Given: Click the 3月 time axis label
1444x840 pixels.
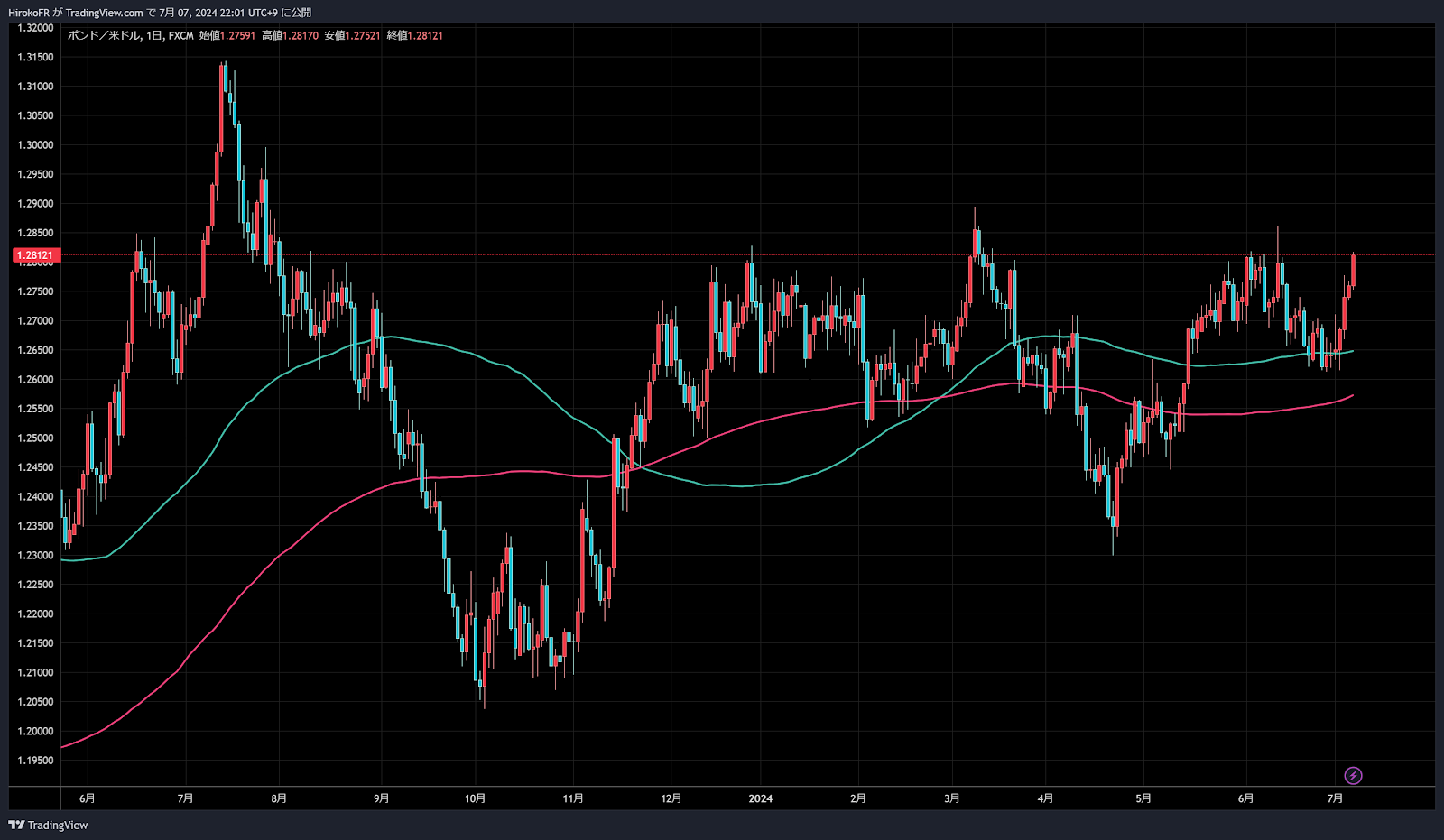Looking at the screenshot, I should click(x=952, y=798).
